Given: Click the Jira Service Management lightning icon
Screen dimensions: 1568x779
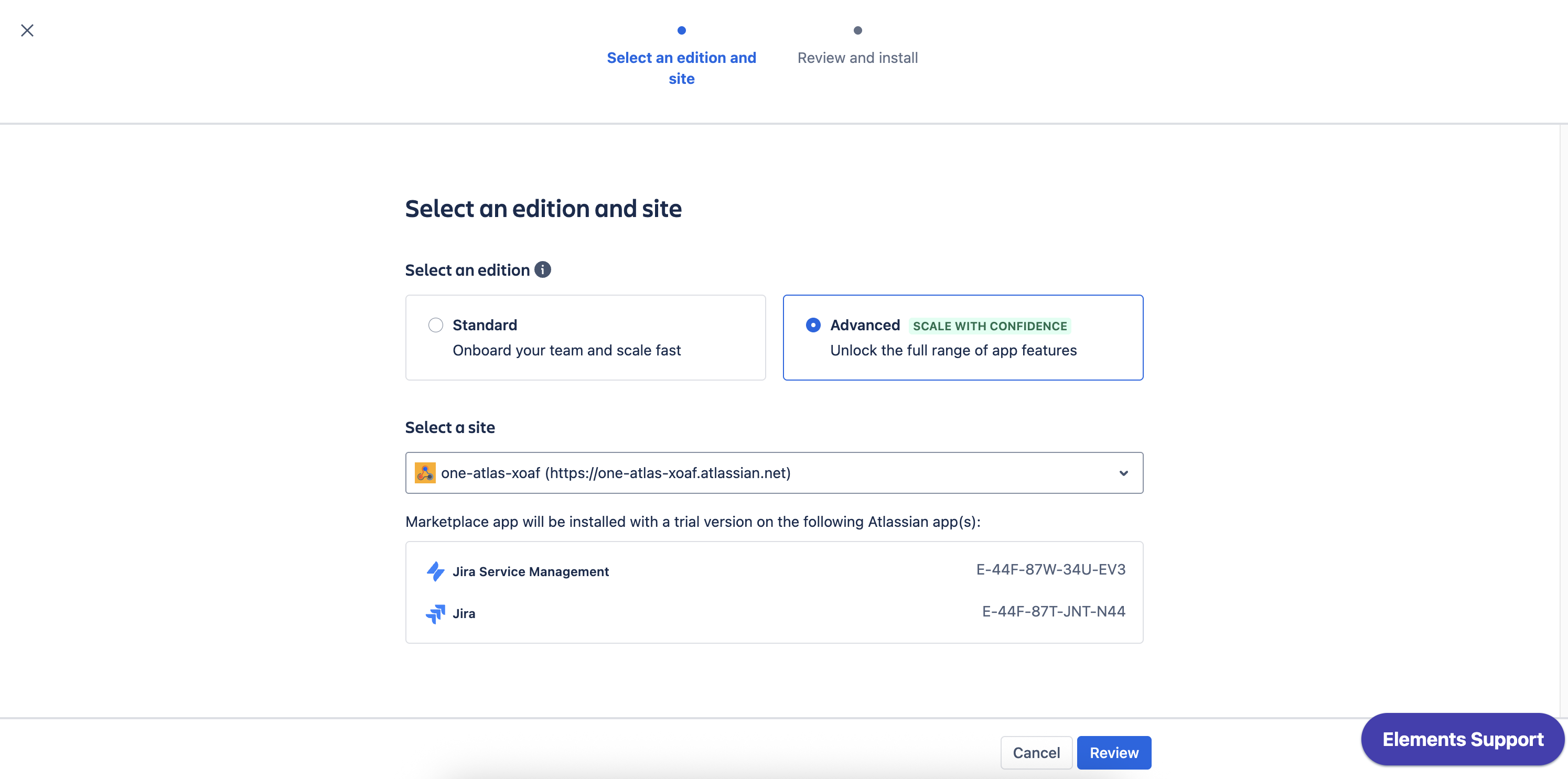Looking at the screenshot, I should [x=435, y=571].
